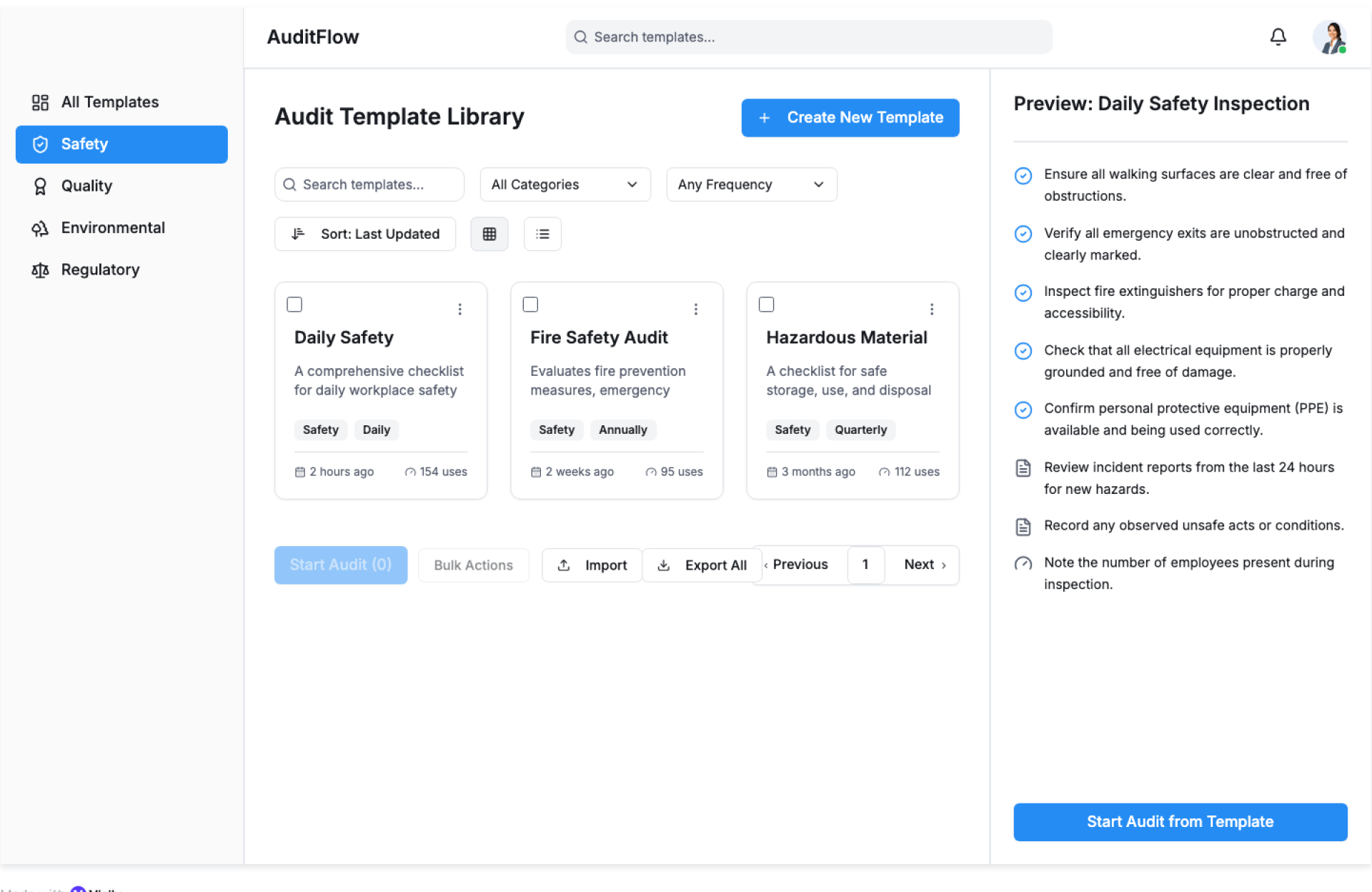
Task: Switch to list view layout
Action: [542, 234]
